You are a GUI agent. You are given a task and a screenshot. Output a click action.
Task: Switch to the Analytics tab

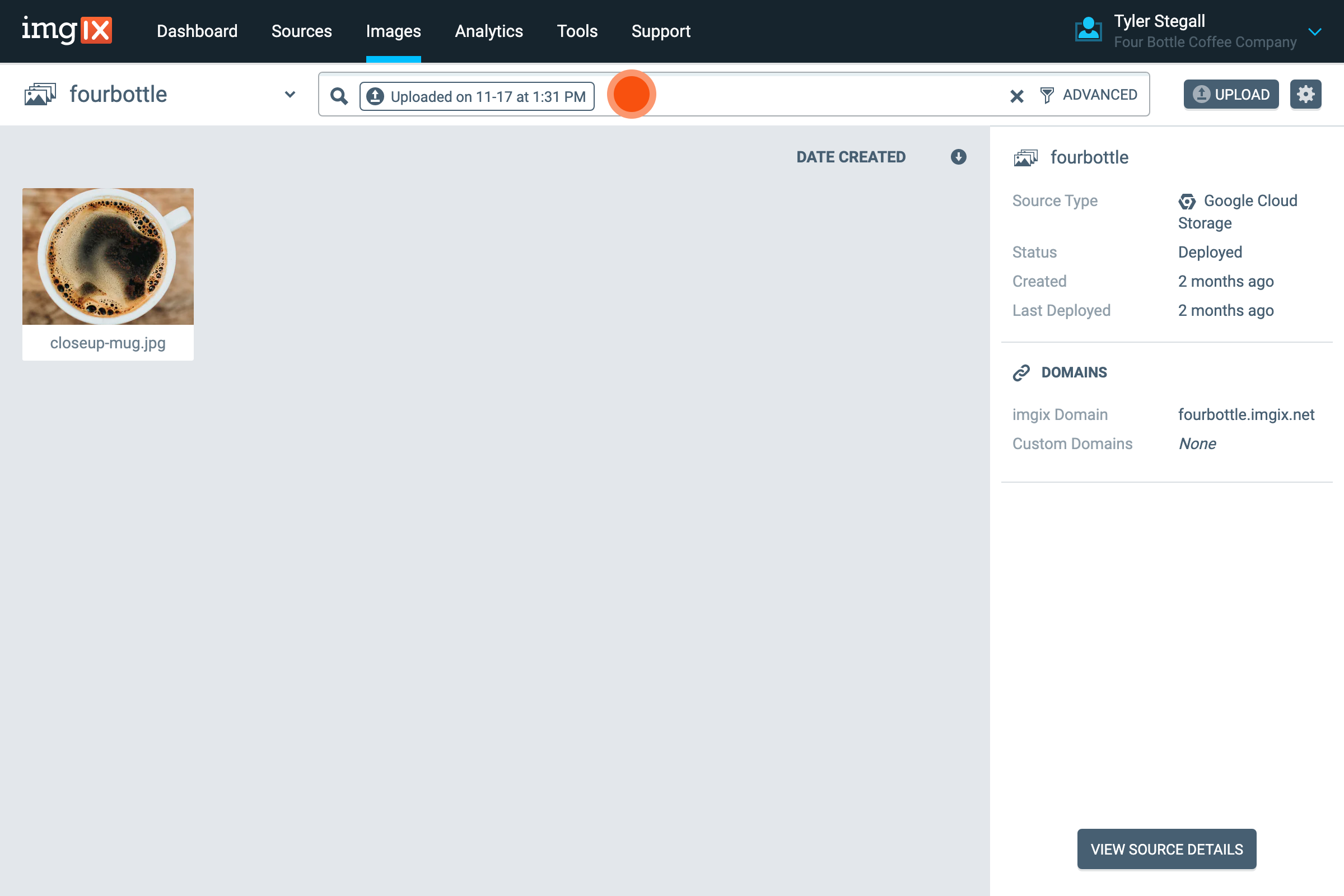[x=489, y=31]
